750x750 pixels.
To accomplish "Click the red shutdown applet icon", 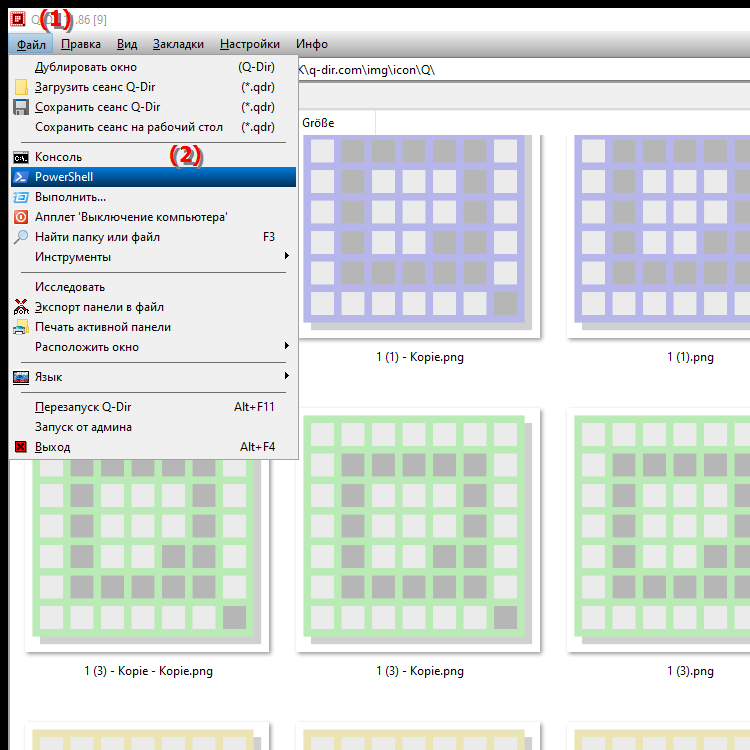I will tap(21, 217).
